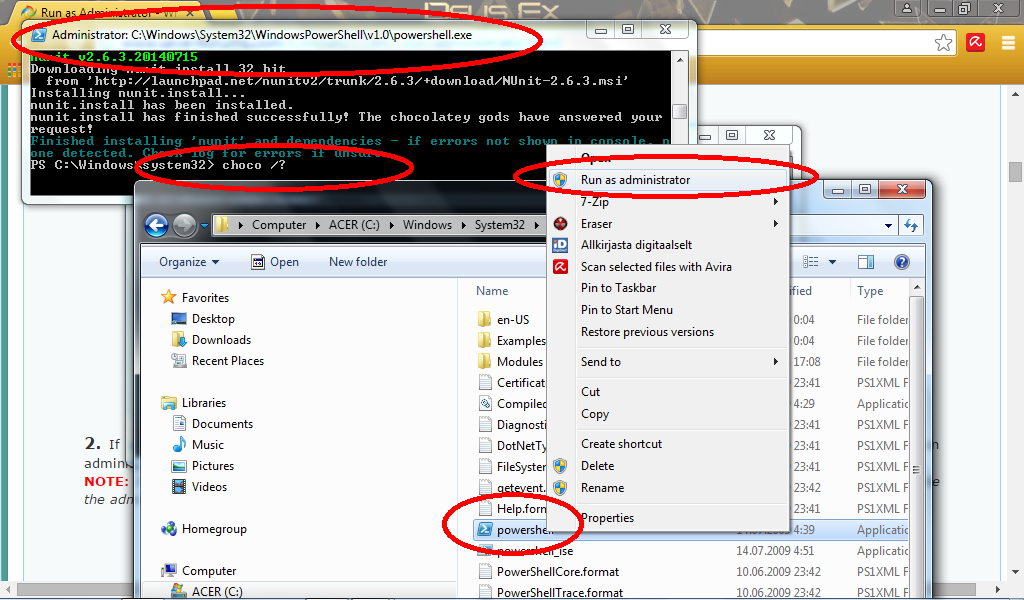
Task: Click the Explorer help question mark icon
Action: pyautogui.click(x=901, y=262)
